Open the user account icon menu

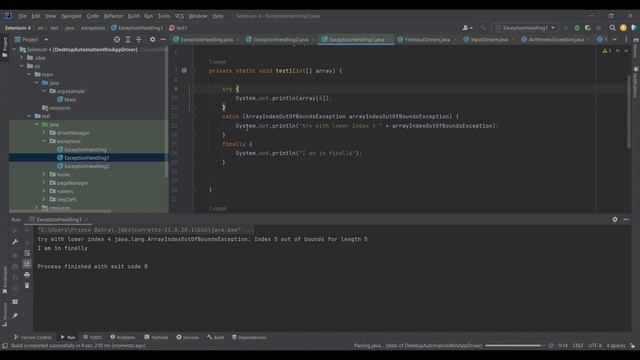[x=467, y=28]
